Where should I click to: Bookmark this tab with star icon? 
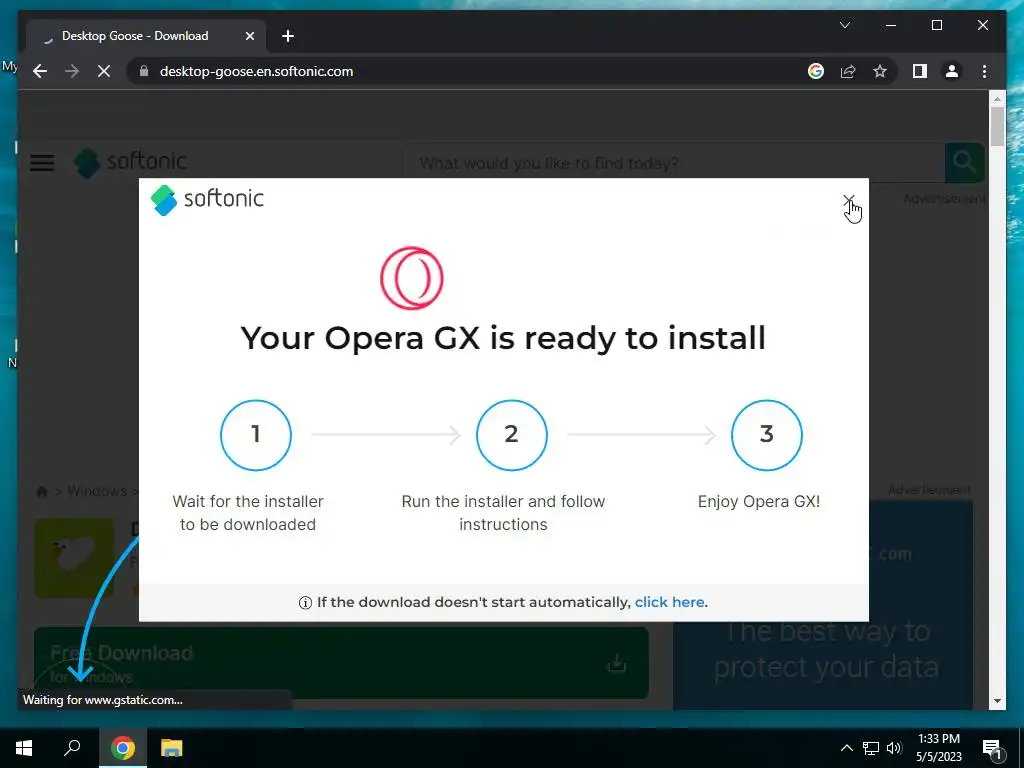pos(880,71)
